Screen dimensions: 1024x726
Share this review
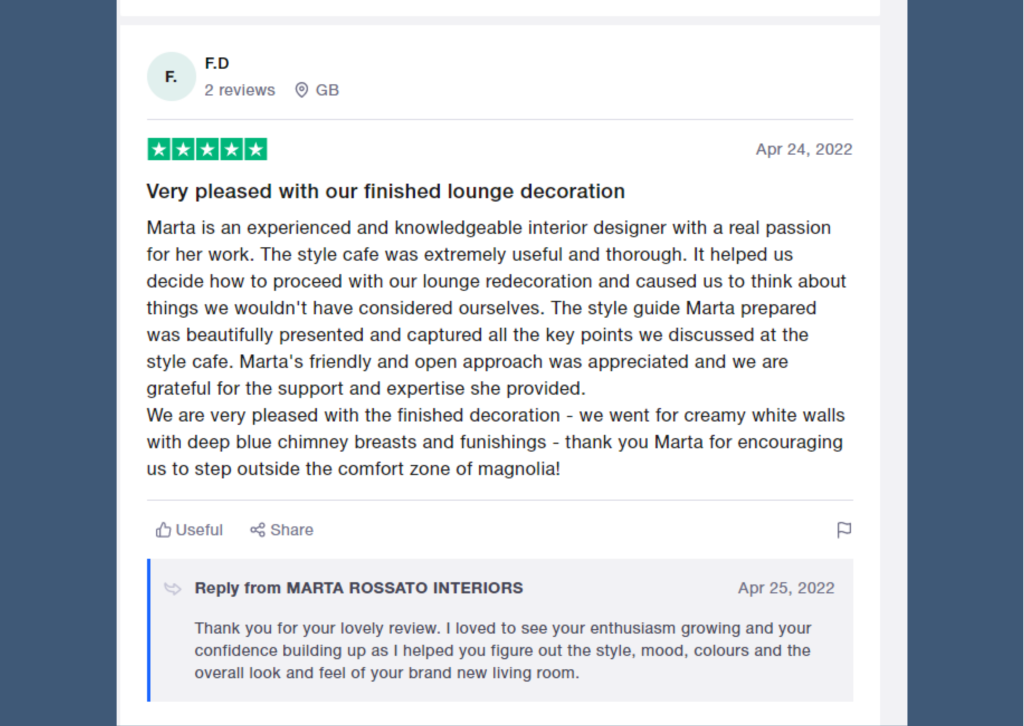pos(281,529)
